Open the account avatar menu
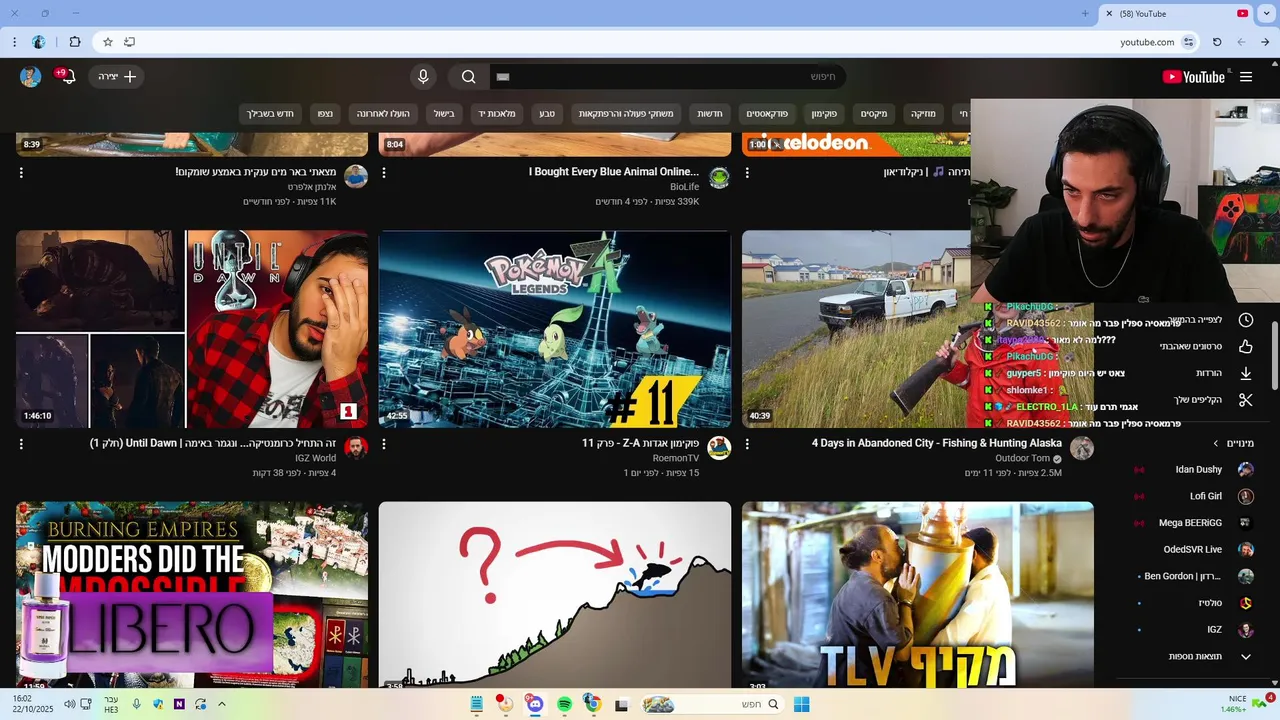The height and width of the screenshot is (720, 1280). pyautogui.click(x=31, y=77)
